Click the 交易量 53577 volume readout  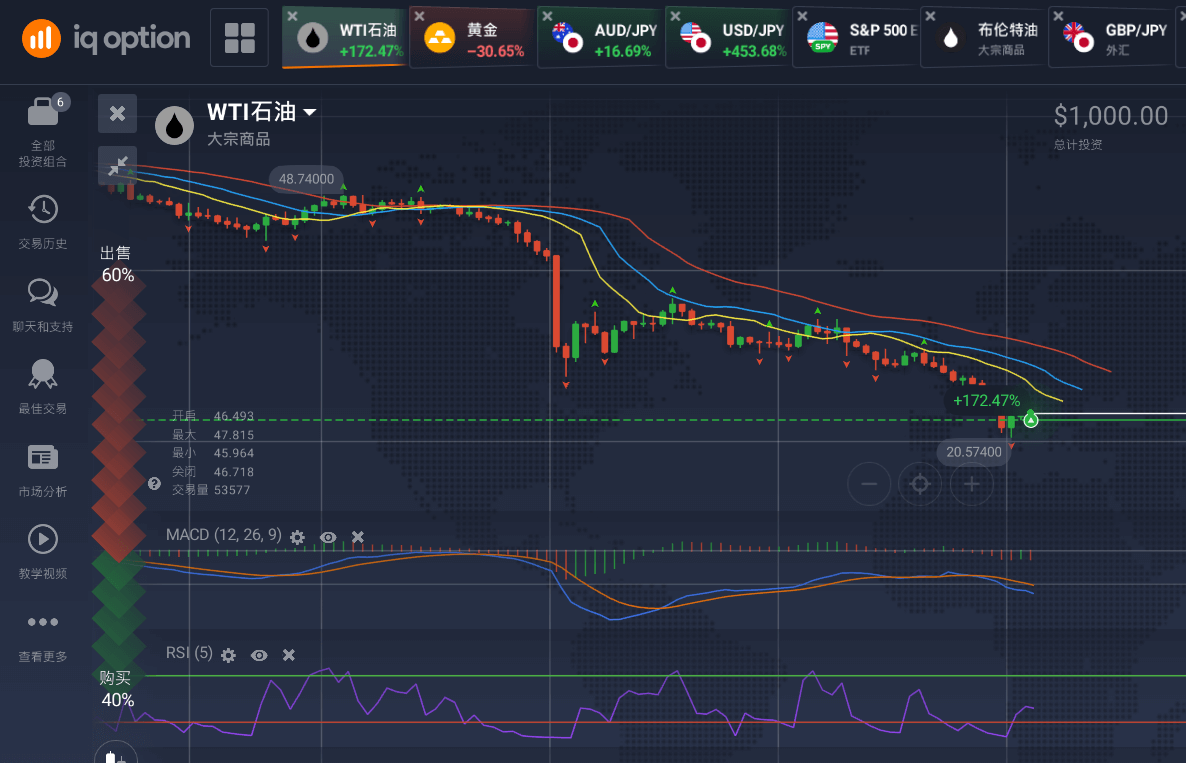point(211,490)
